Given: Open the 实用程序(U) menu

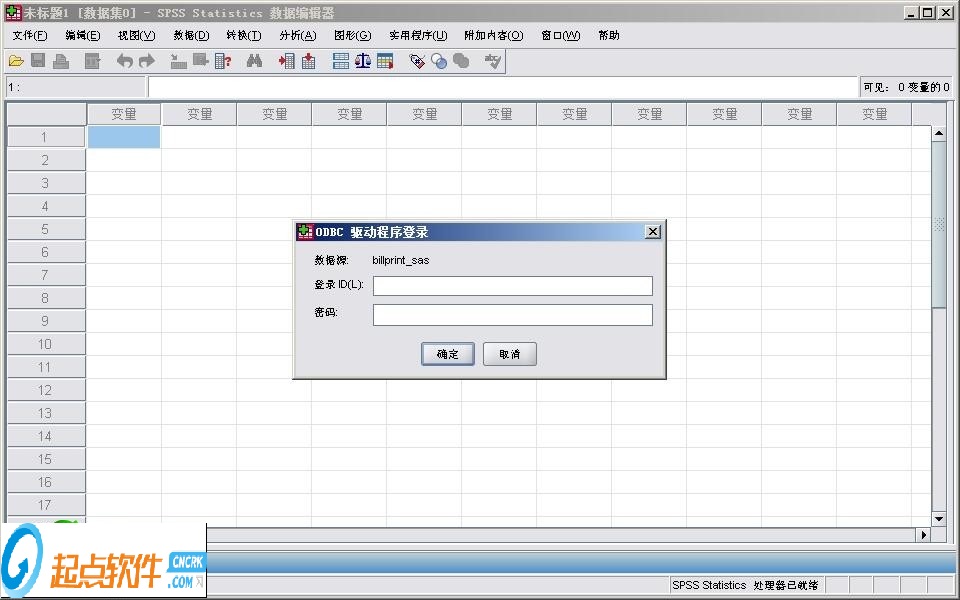Looking at the screenshot, I should point(418,36).
